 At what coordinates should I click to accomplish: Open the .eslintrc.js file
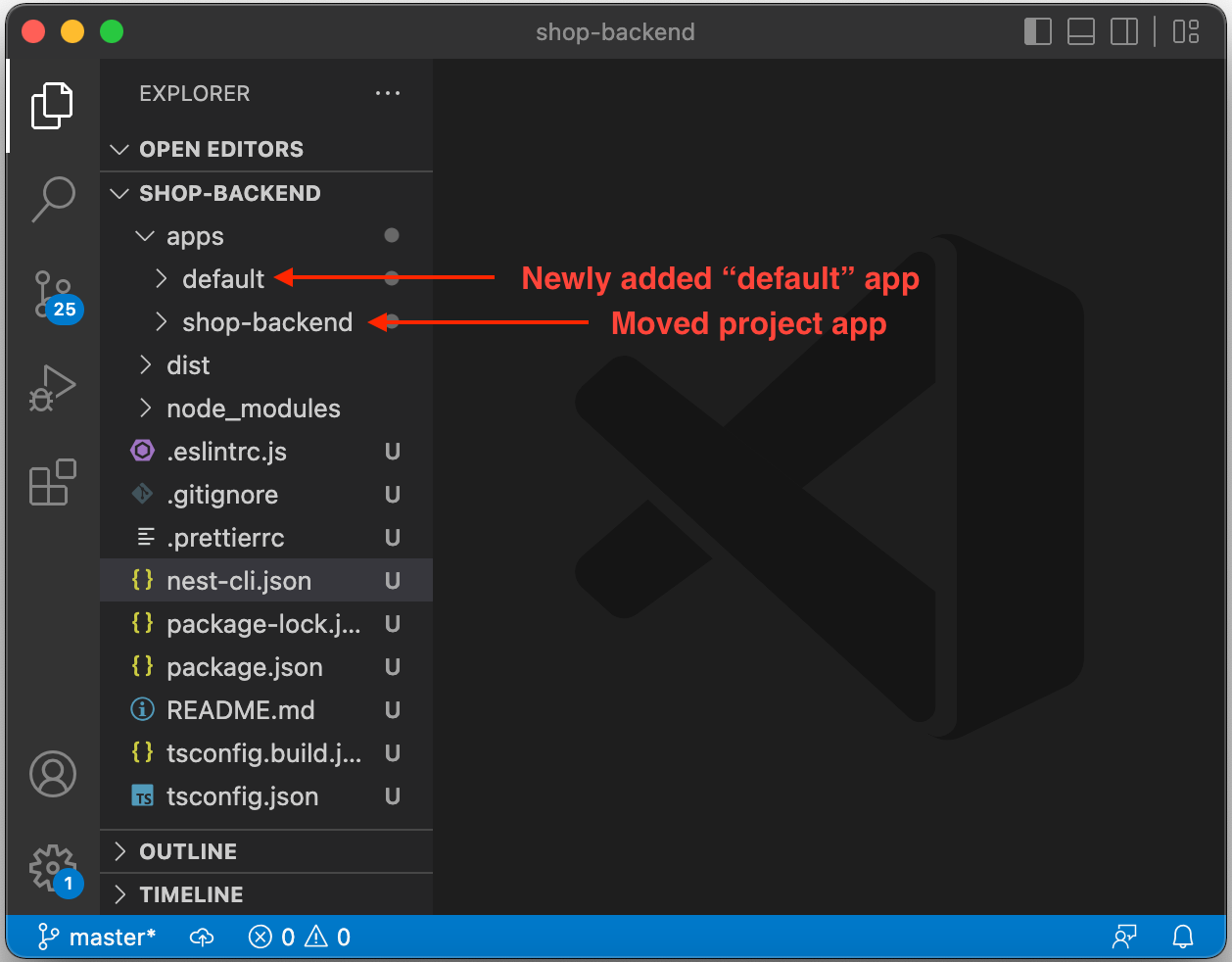[266, 452]
